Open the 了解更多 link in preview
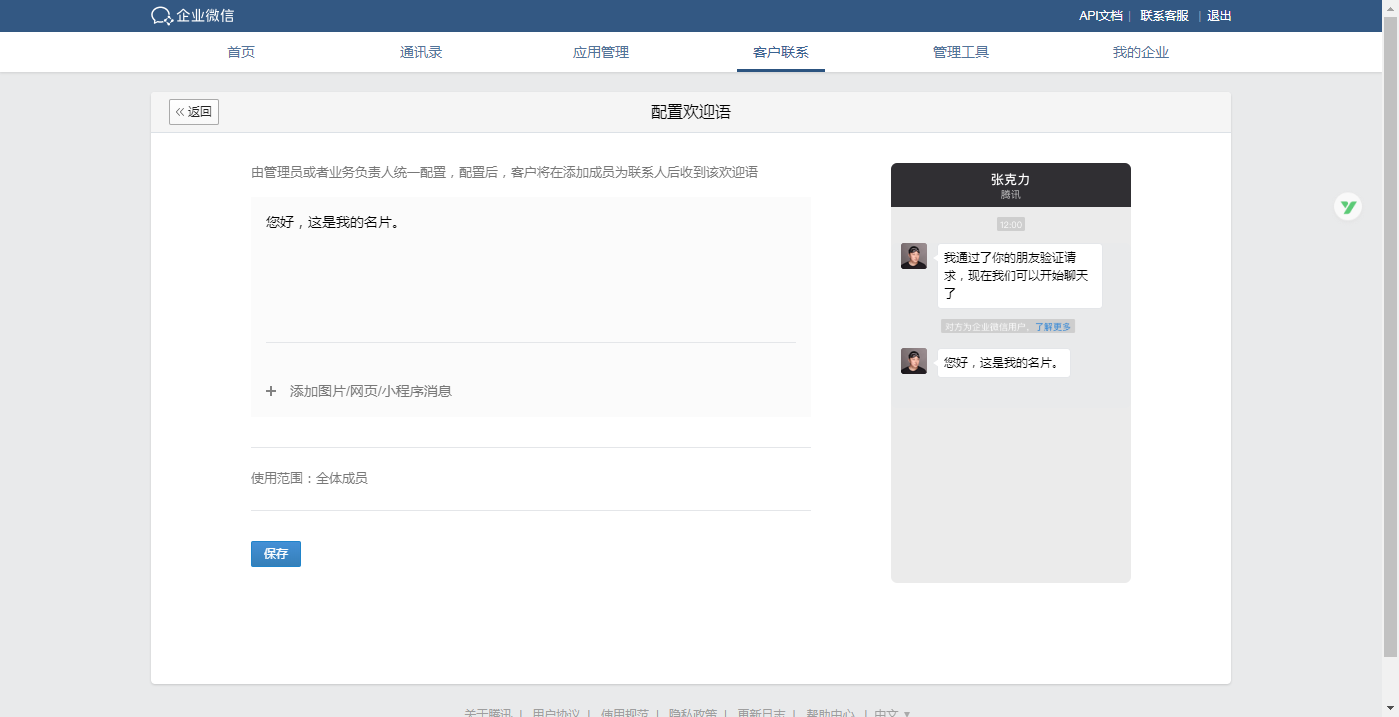This screenshot has height=717, width=1399. [1053, 327]
